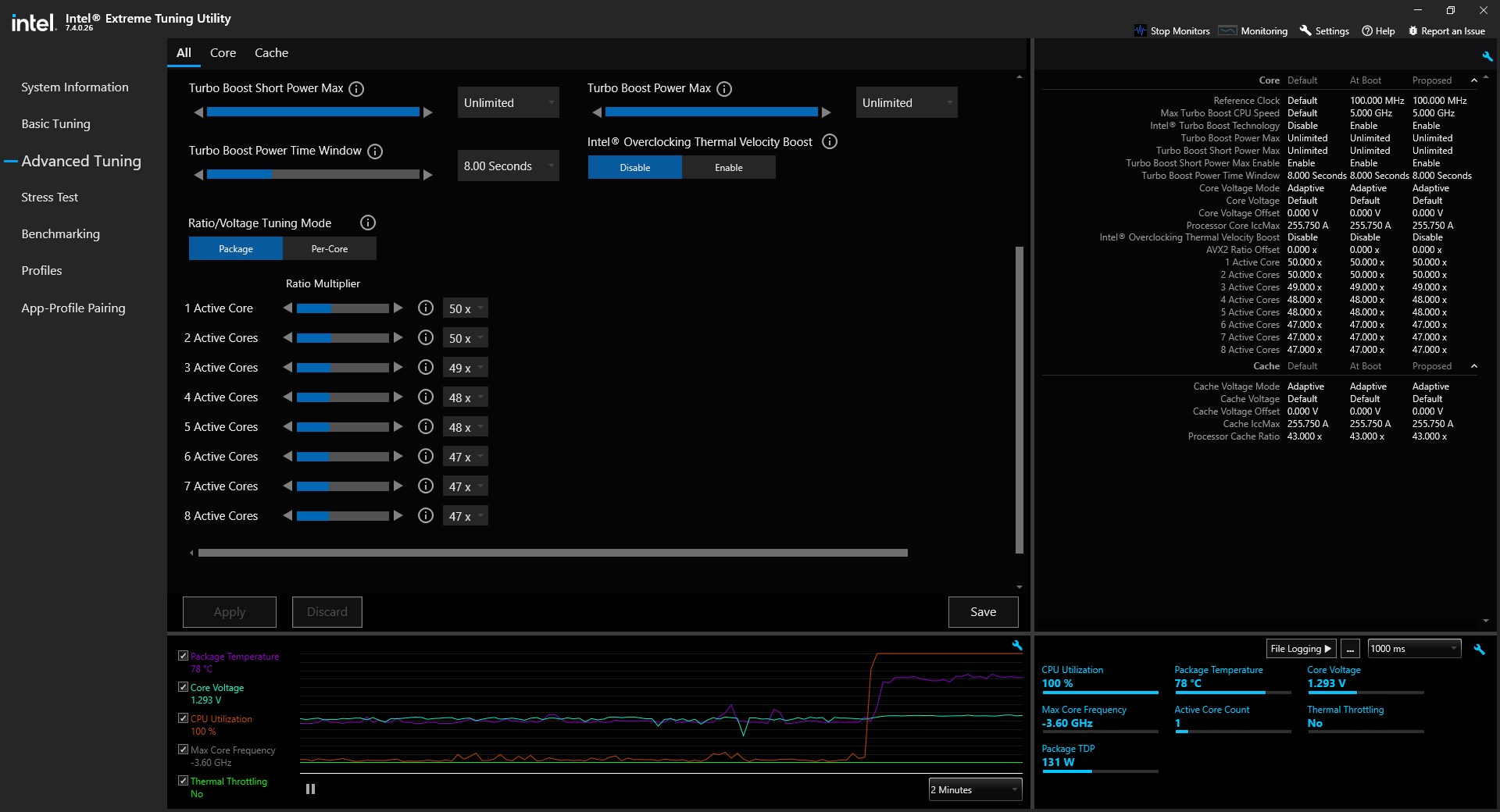Select Per-Core tuning mode
The image size is (1500, 812).
330,248
